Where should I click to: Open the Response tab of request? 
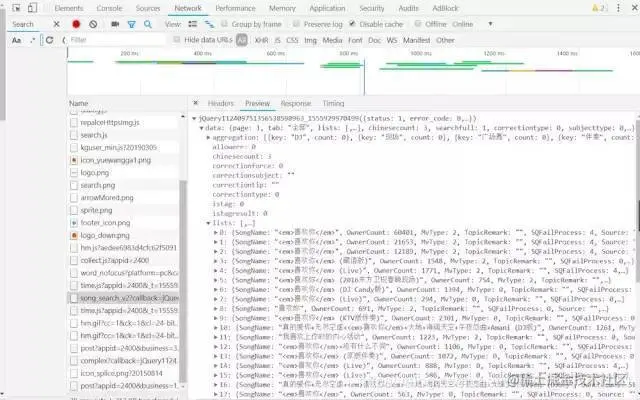[296, 103]
